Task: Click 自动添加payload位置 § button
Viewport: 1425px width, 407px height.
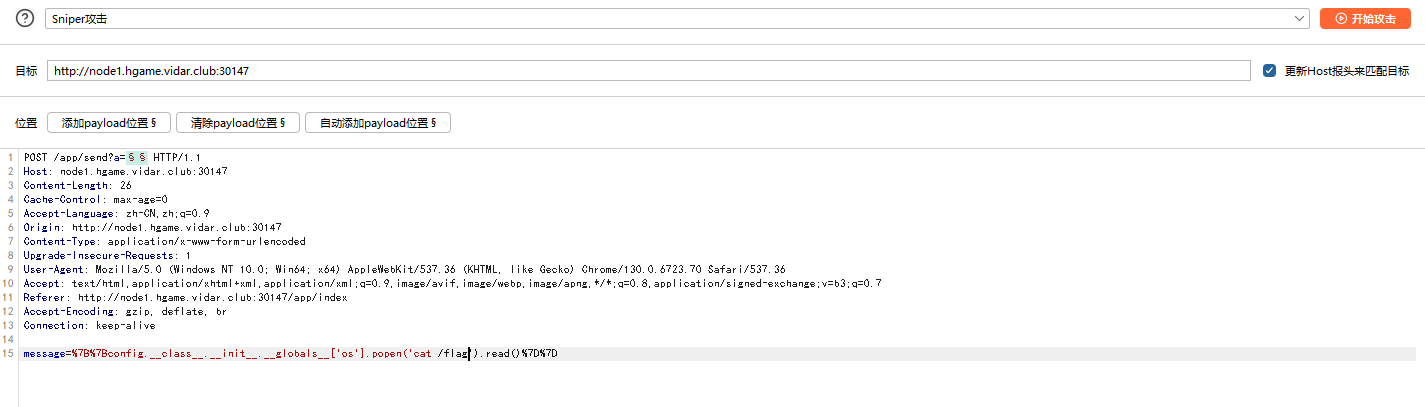Action: point(378,123)
